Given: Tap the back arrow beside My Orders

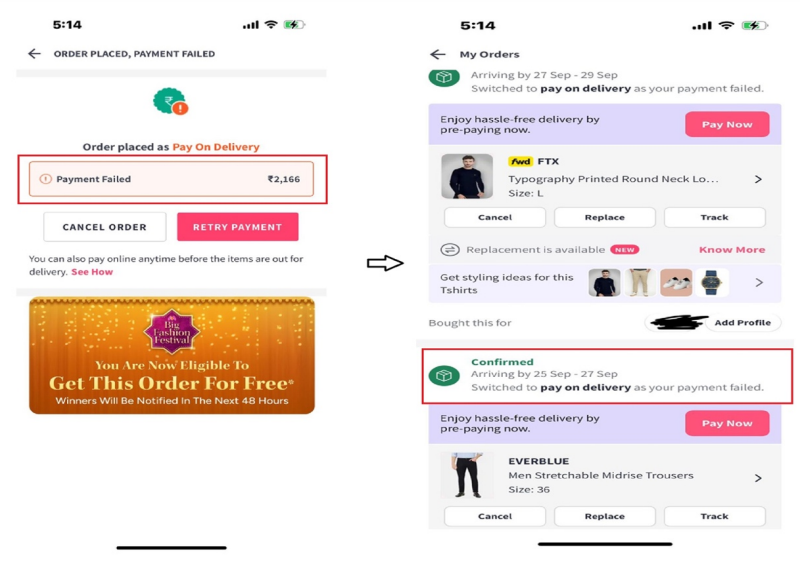Looking at the screenshot, I should coord(438,54).
